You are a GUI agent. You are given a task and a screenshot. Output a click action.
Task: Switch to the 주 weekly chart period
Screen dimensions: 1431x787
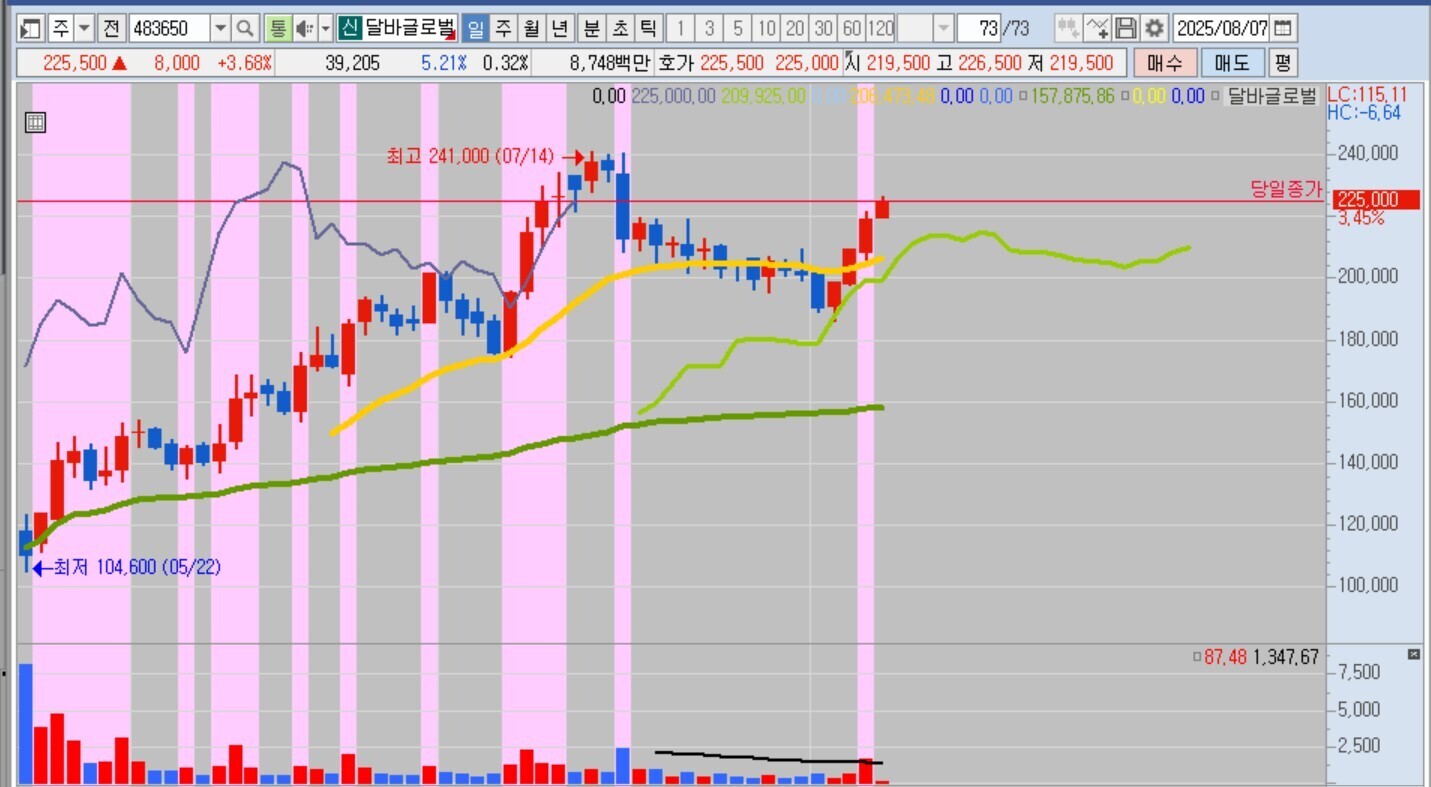[504, 27]
